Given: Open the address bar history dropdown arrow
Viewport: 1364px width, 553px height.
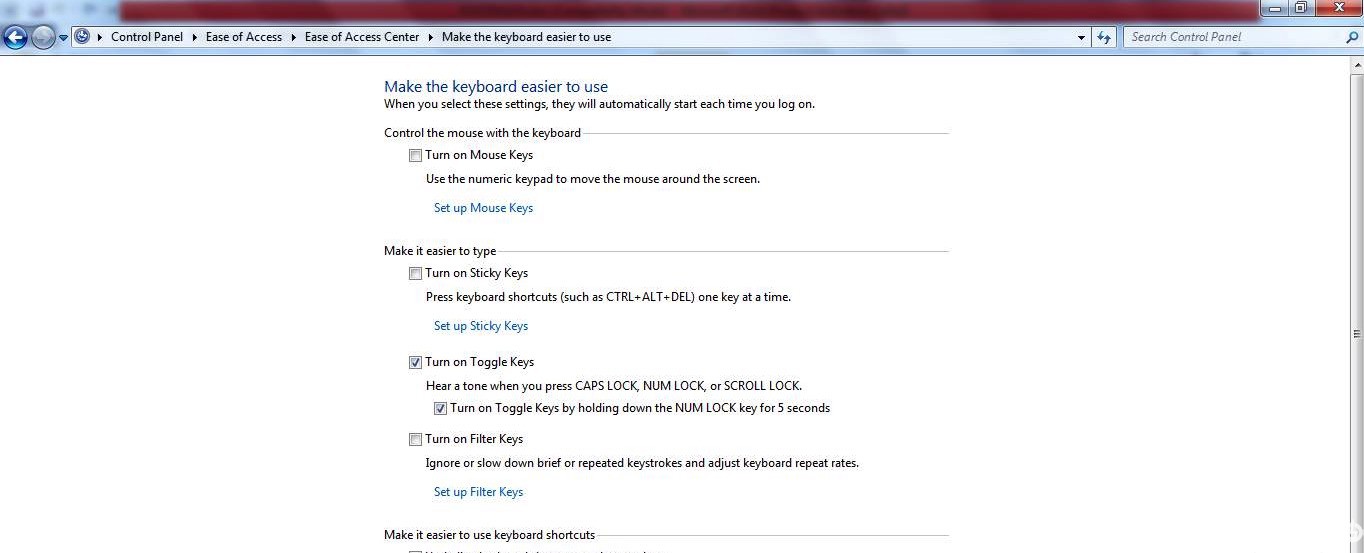Looking at the screenshot, I should pyautogui.click(x=1082, y=37).
